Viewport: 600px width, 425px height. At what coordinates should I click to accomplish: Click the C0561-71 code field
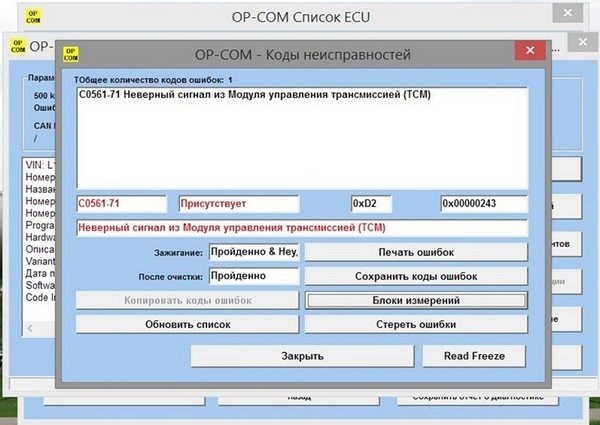point(122,203)
